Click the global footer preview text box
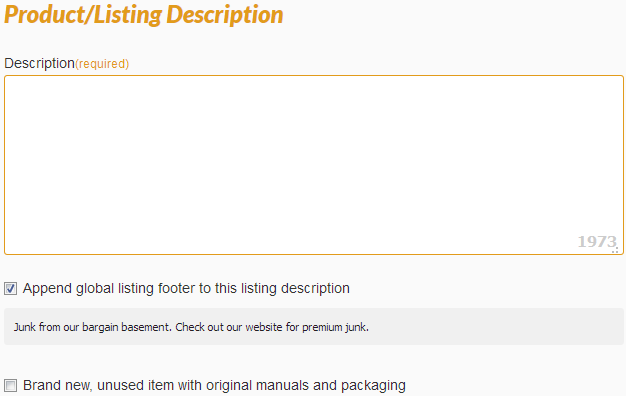Image resolution: width=626 pixels, height=396 pixels. coord(314,327)
